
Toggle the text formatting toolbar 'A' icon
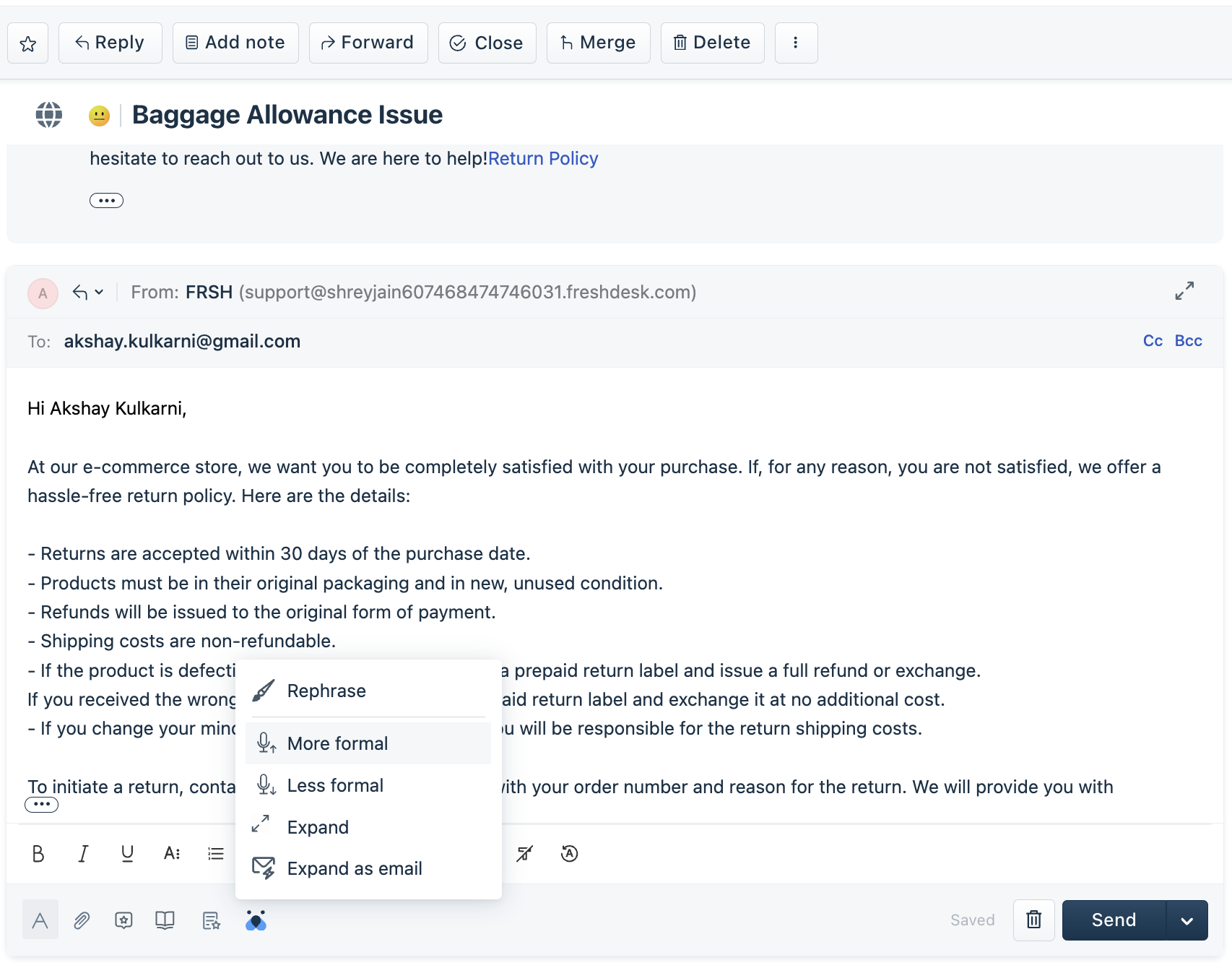[x=40, y=920]
